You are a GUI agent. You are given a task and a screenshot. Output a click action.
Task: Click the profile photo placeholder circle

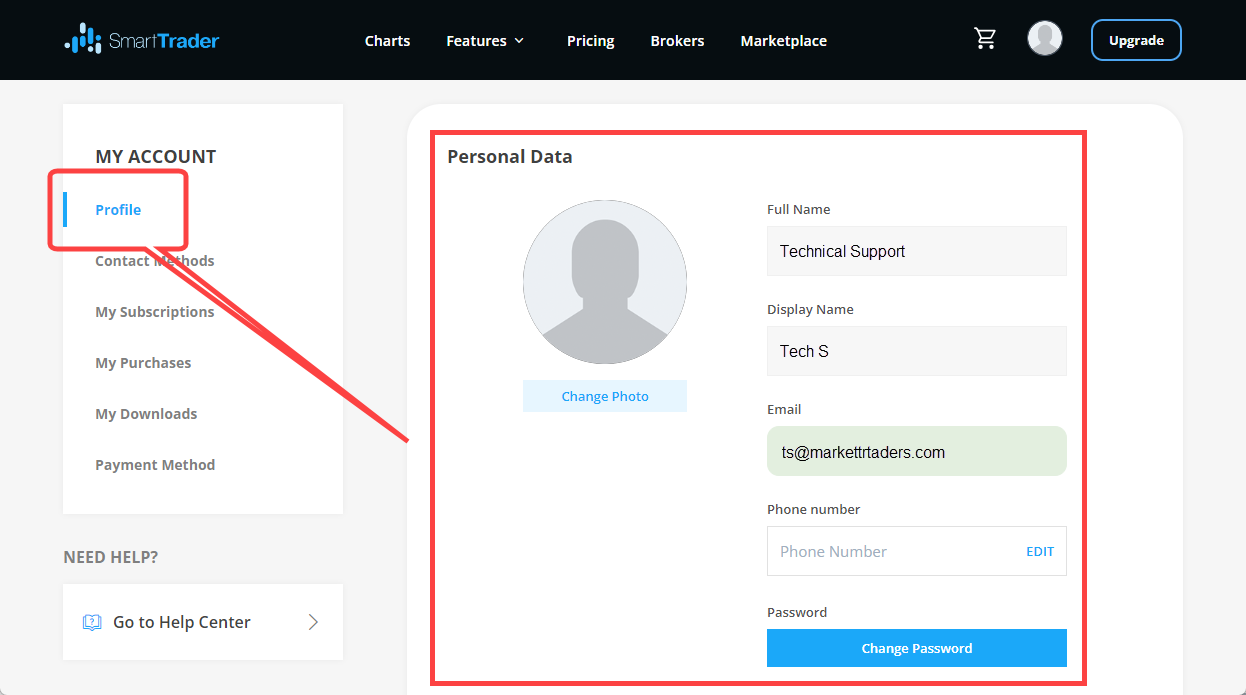[x=604, y=283]
